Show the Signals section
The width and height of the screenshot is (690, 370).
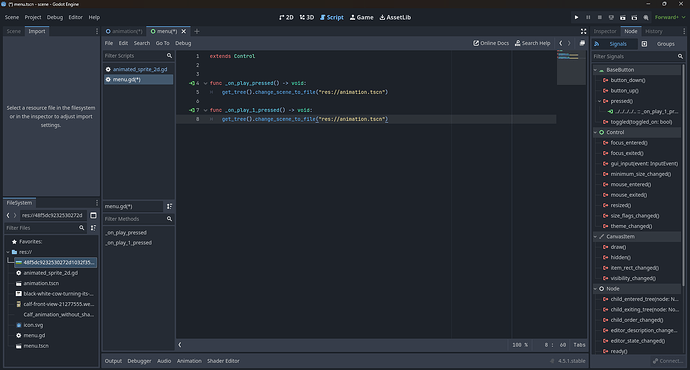point(614,44)
